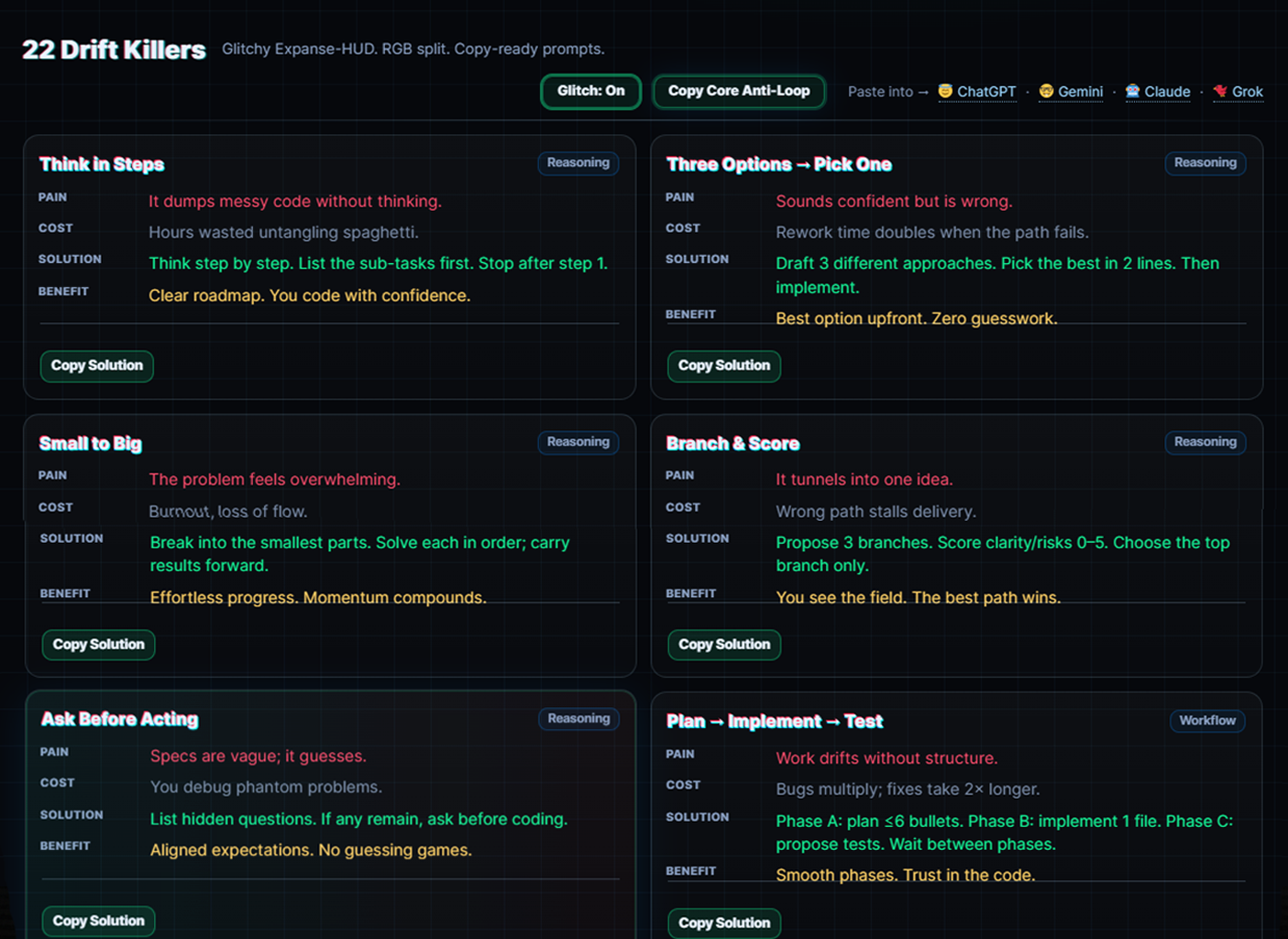Image resolution: width=1288 pixels, height=939 pixels.
Task: Open the Grok link
Action: (1247, 92)
